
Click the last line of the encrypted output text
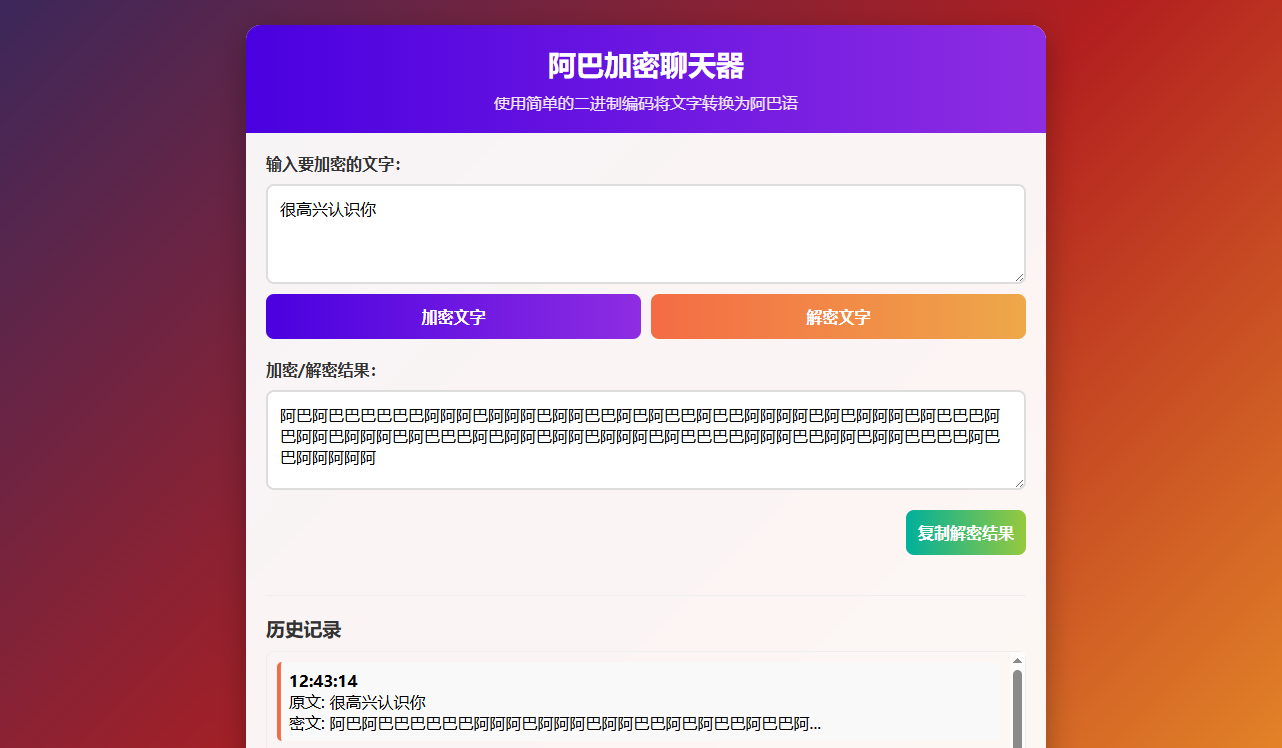point(328,459)
